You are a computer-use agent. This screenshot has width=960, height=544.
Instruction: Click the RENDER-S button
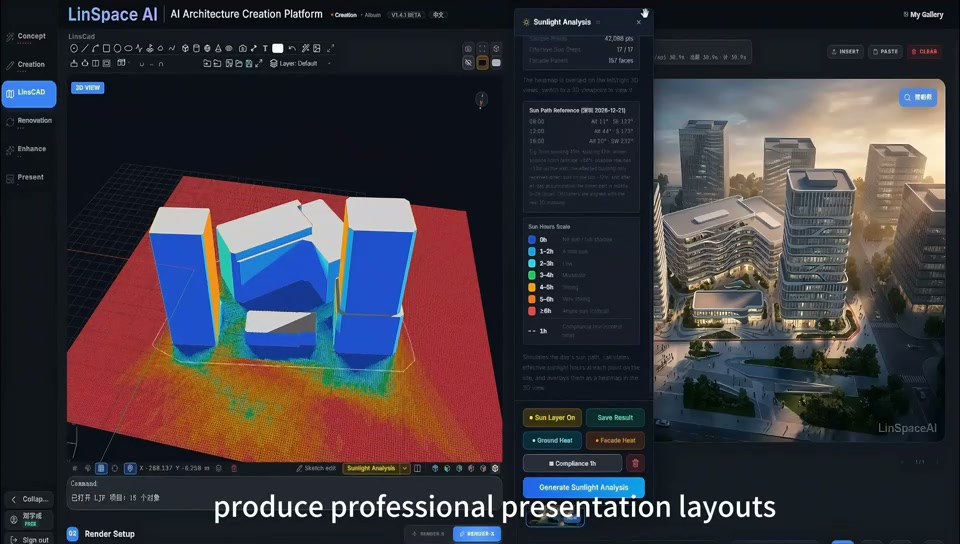click(x=428, y=534)
